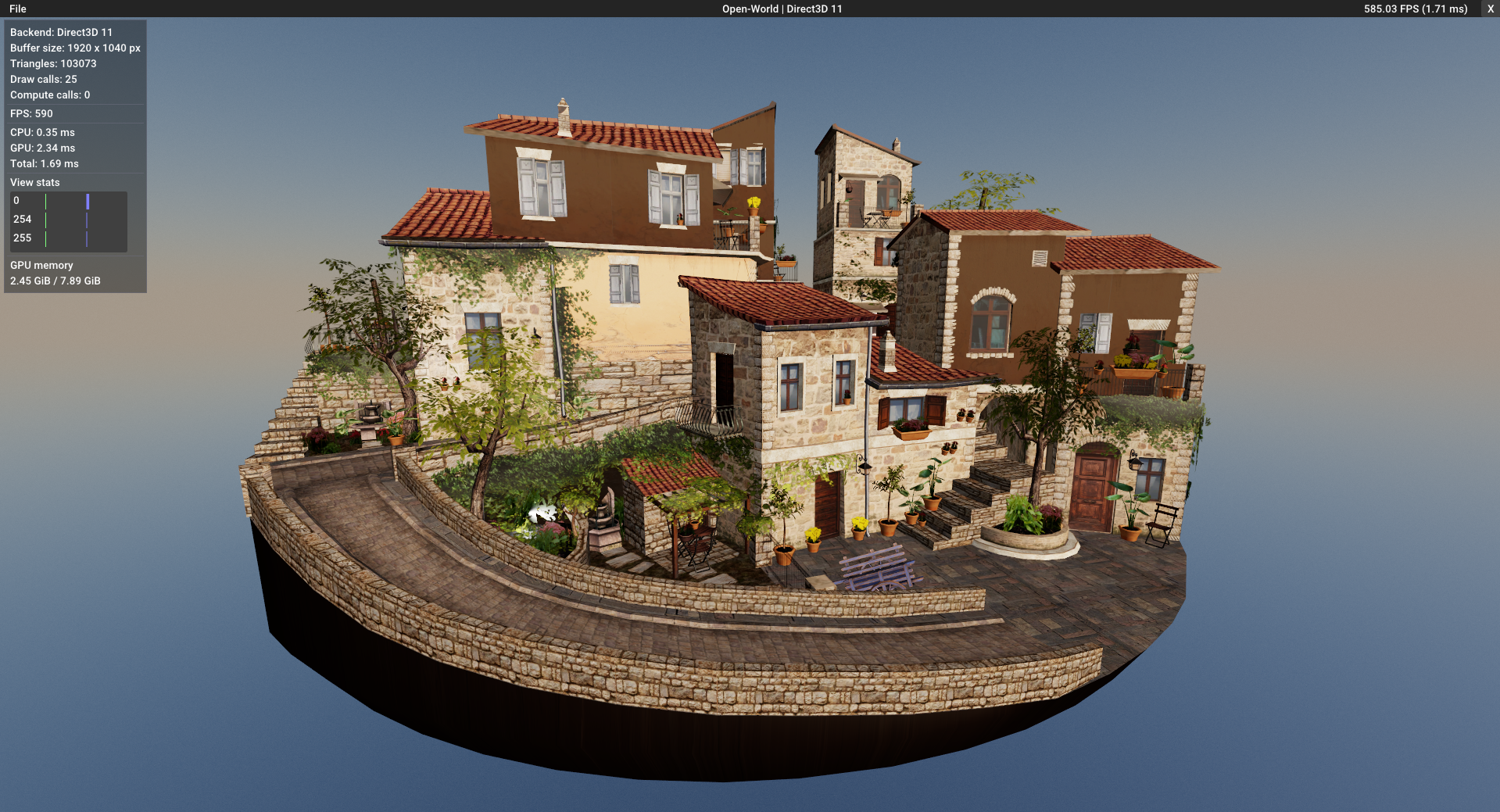Click the 254 row in View stats

click(x=23, y=219)
